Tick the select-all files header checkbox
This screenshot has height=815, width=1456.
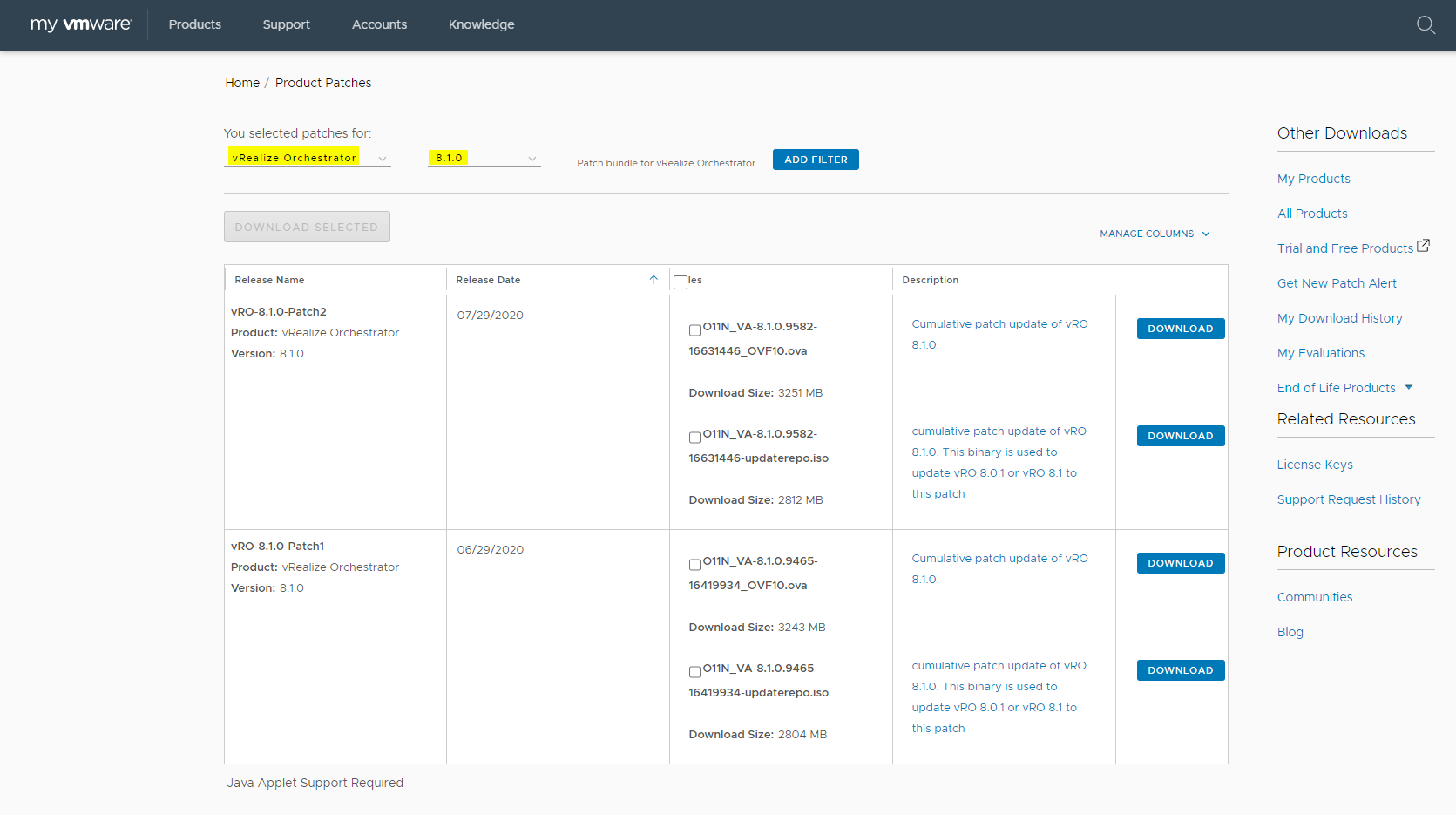(681, 282)
